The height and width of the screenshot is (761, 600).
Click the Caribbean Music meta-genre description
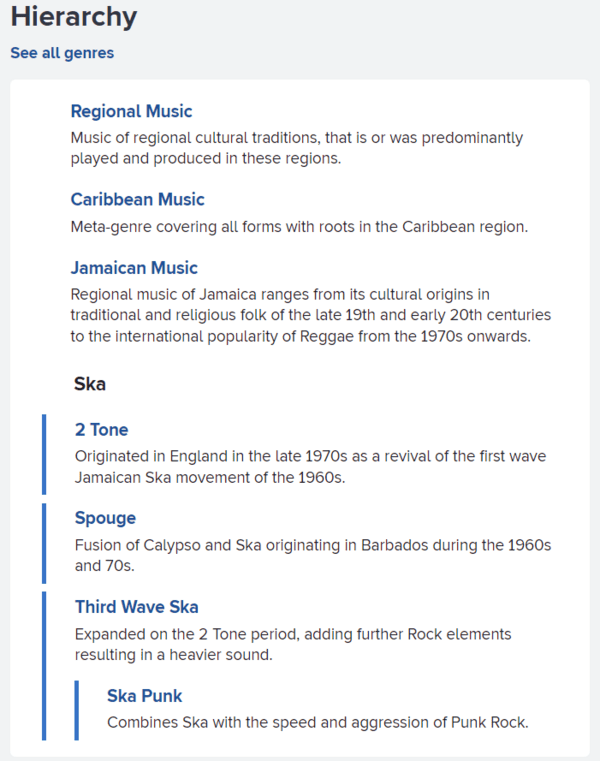(x=298, y=226)
